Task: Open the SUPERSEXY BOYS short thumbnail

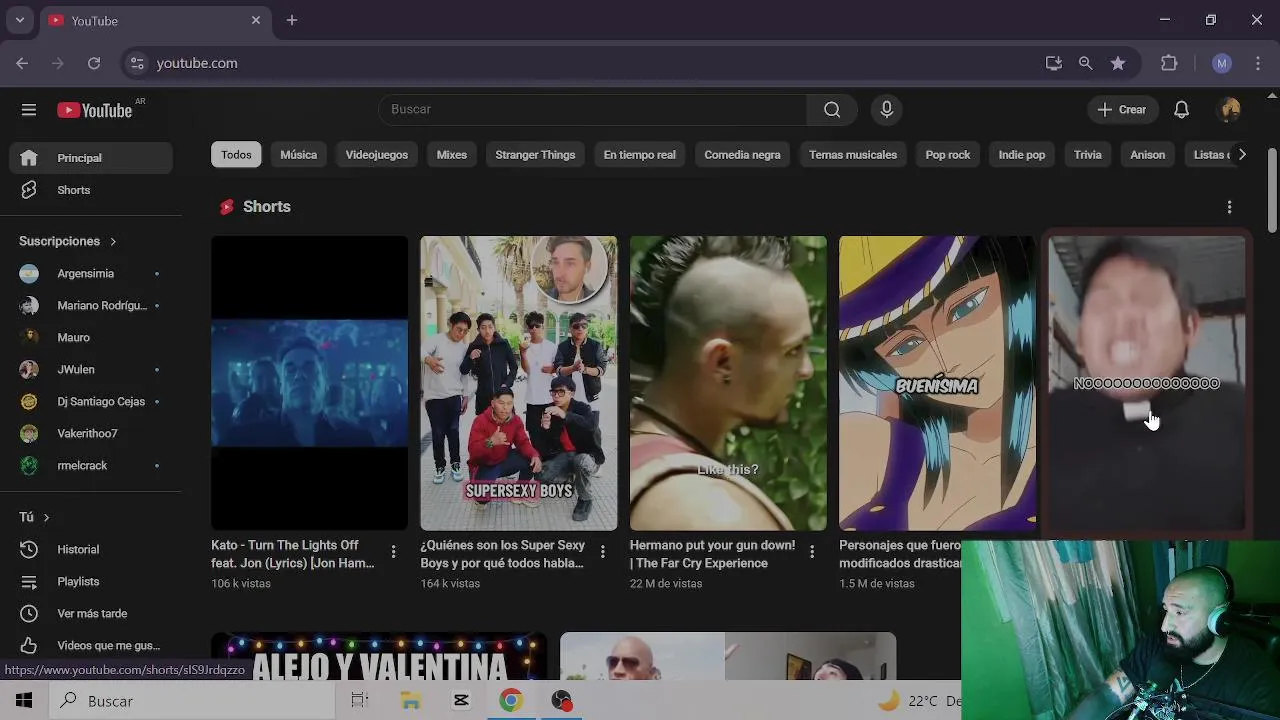Action: [x=518, y=383]
